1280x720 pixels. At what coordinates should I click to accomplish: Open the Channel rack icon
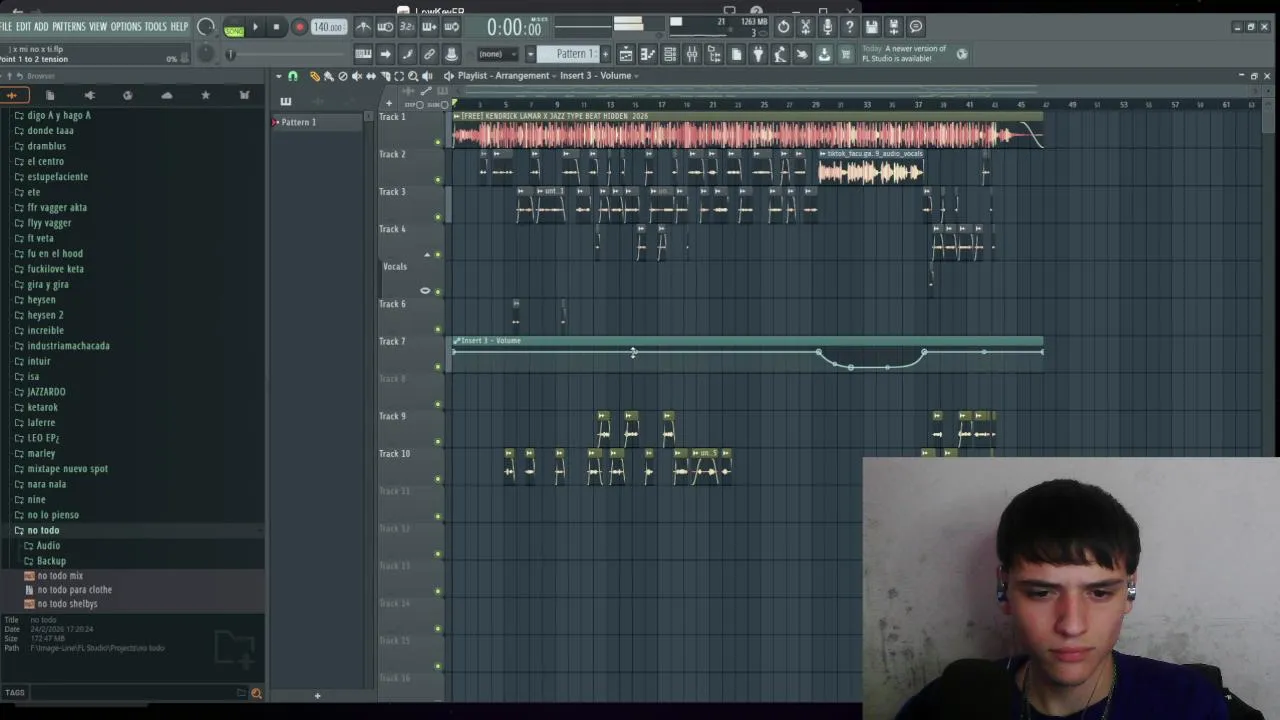pyautogui.click(x=670, y=54)
